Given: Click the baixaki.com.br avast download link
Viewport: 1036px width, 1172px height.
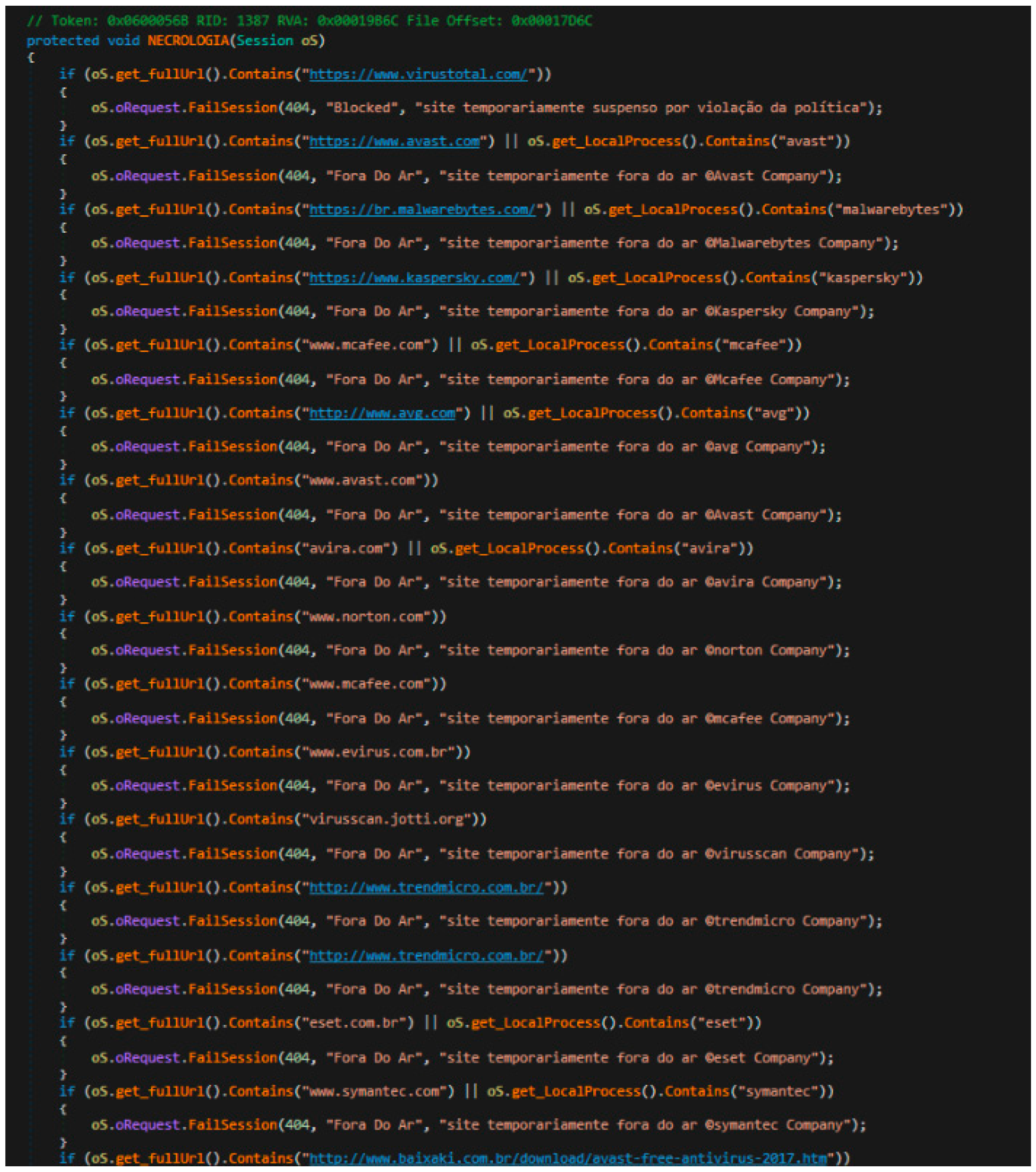Looking at the screenshot, I should [568, 1159].
